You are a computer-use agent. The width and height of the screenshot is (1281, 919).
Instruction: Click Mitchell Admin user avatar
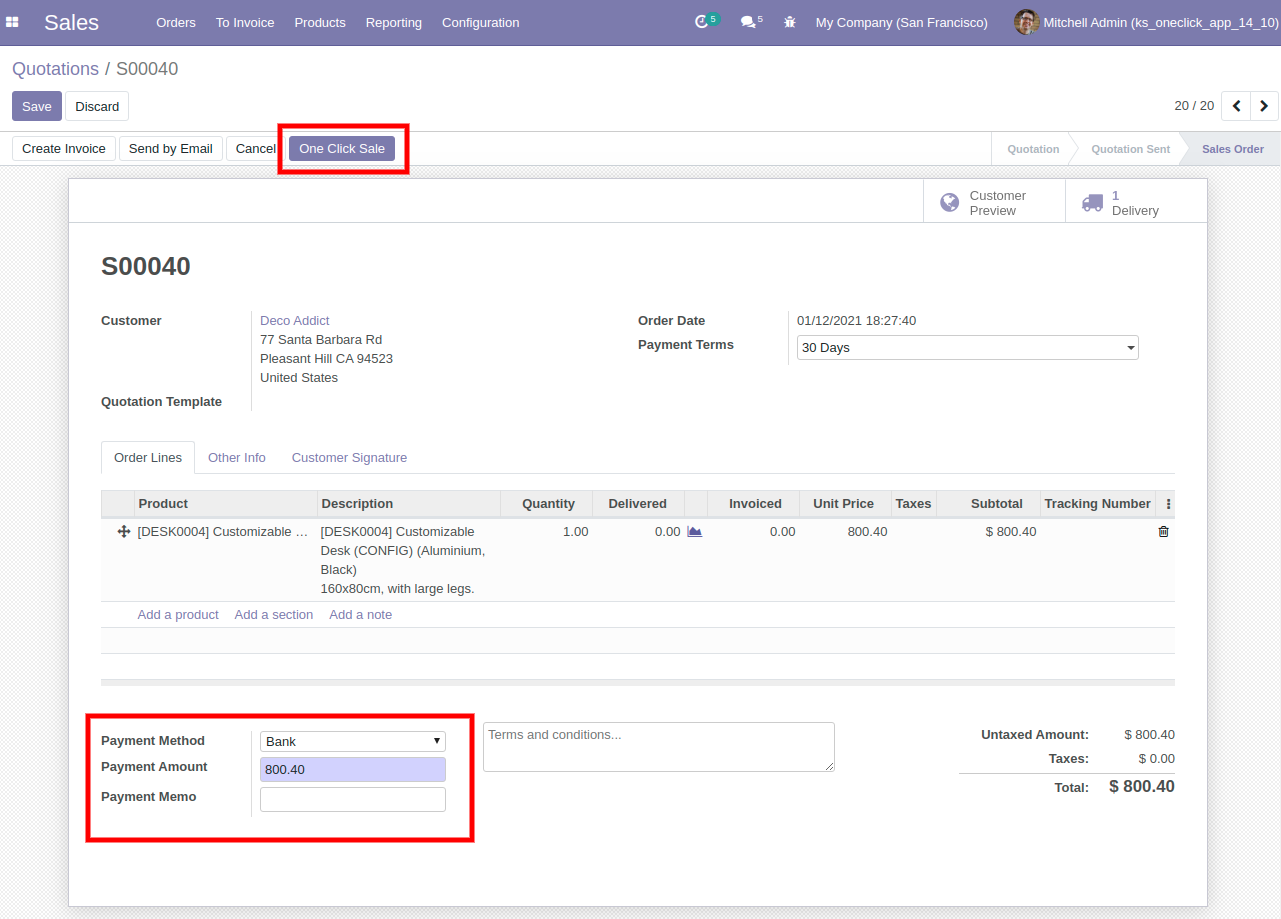(1026, 22)
